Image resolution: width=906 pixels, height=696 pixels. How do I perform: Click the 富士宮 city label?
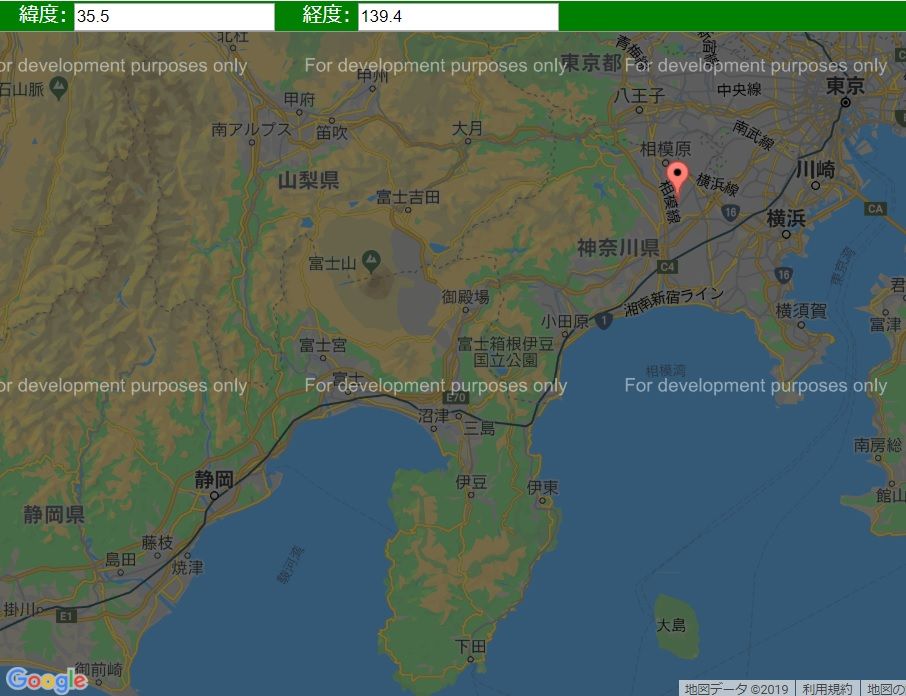(322, 345)
